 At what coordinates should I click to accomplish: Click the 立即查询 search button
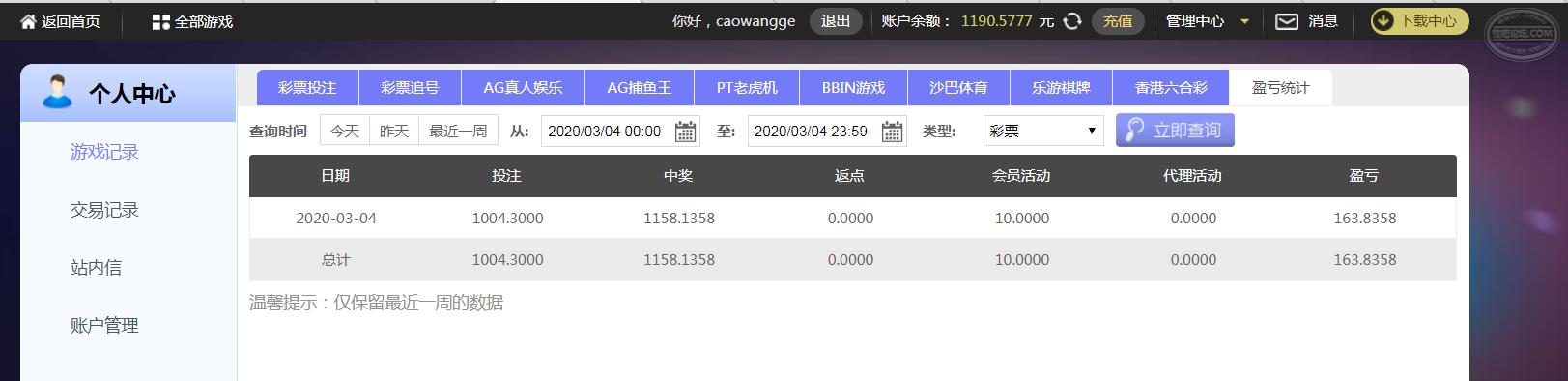[x=1175, y=131]
